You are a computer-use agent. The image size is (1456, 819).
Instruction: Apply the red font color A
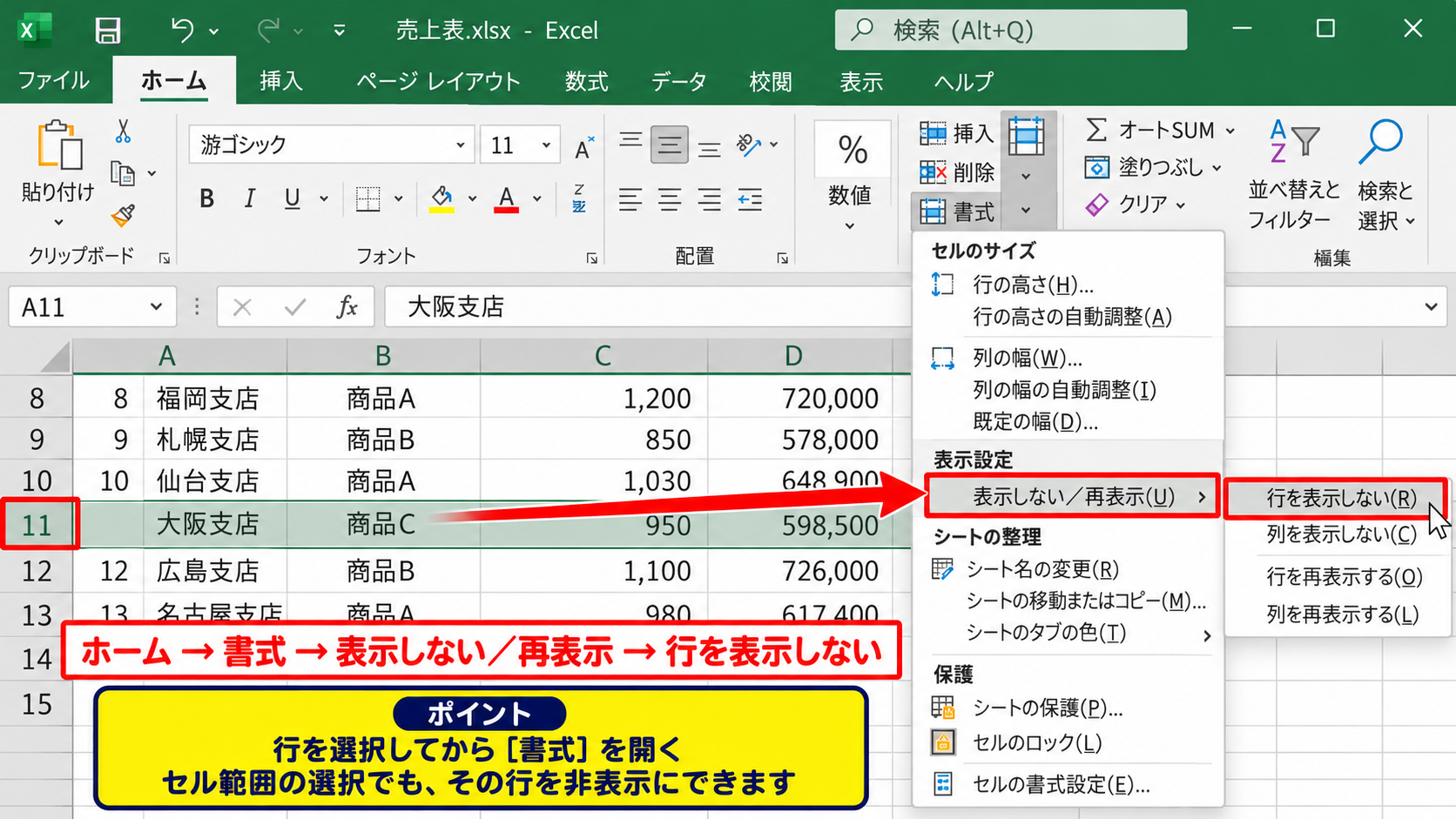[x=507, y=198]
